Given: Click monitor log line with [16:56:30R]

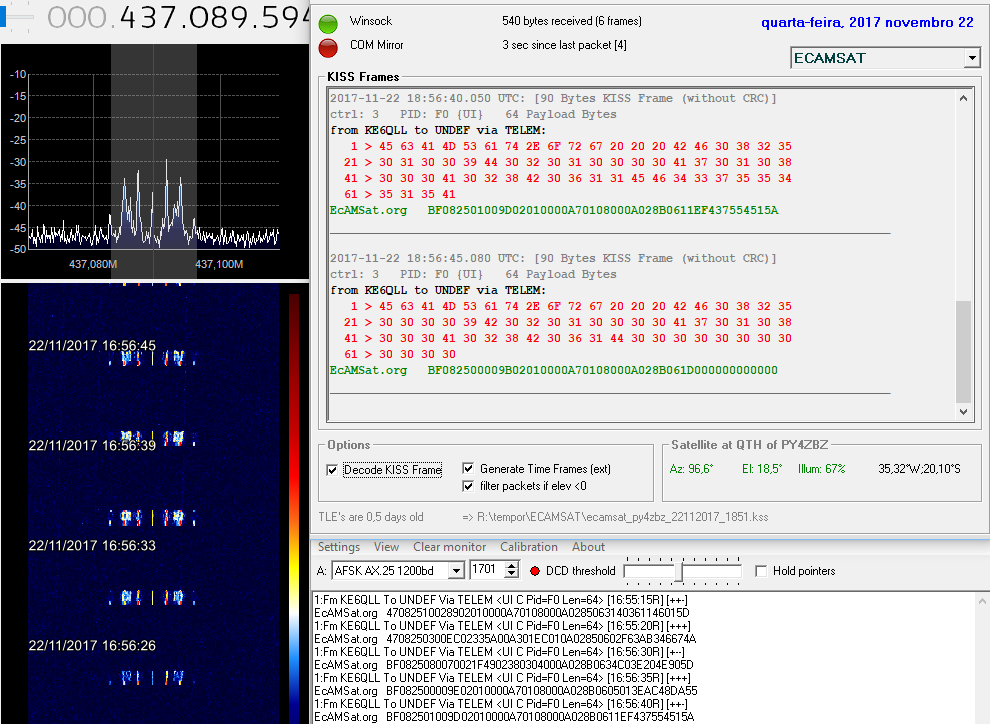Looking at the screenshot, I should (499, 651).
